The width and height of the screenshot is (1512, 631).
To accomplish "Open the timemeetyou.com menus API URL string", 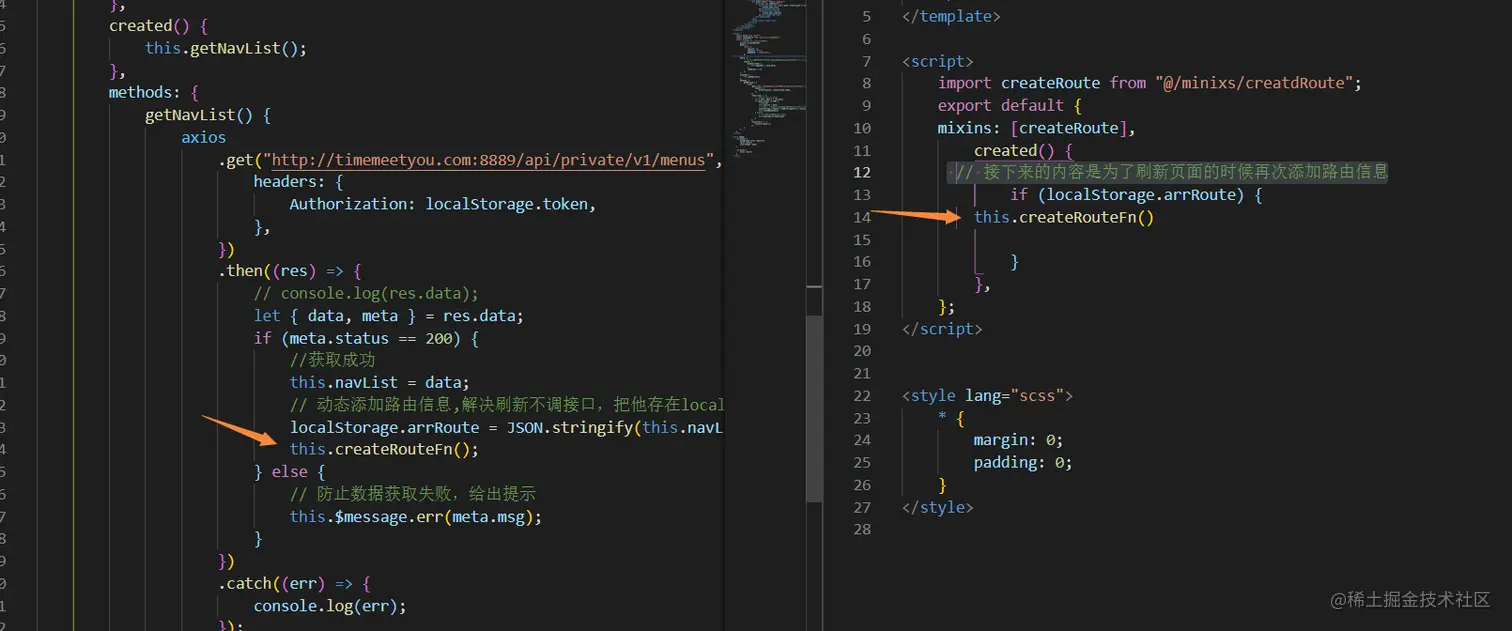I will click(x=488, y=160).
